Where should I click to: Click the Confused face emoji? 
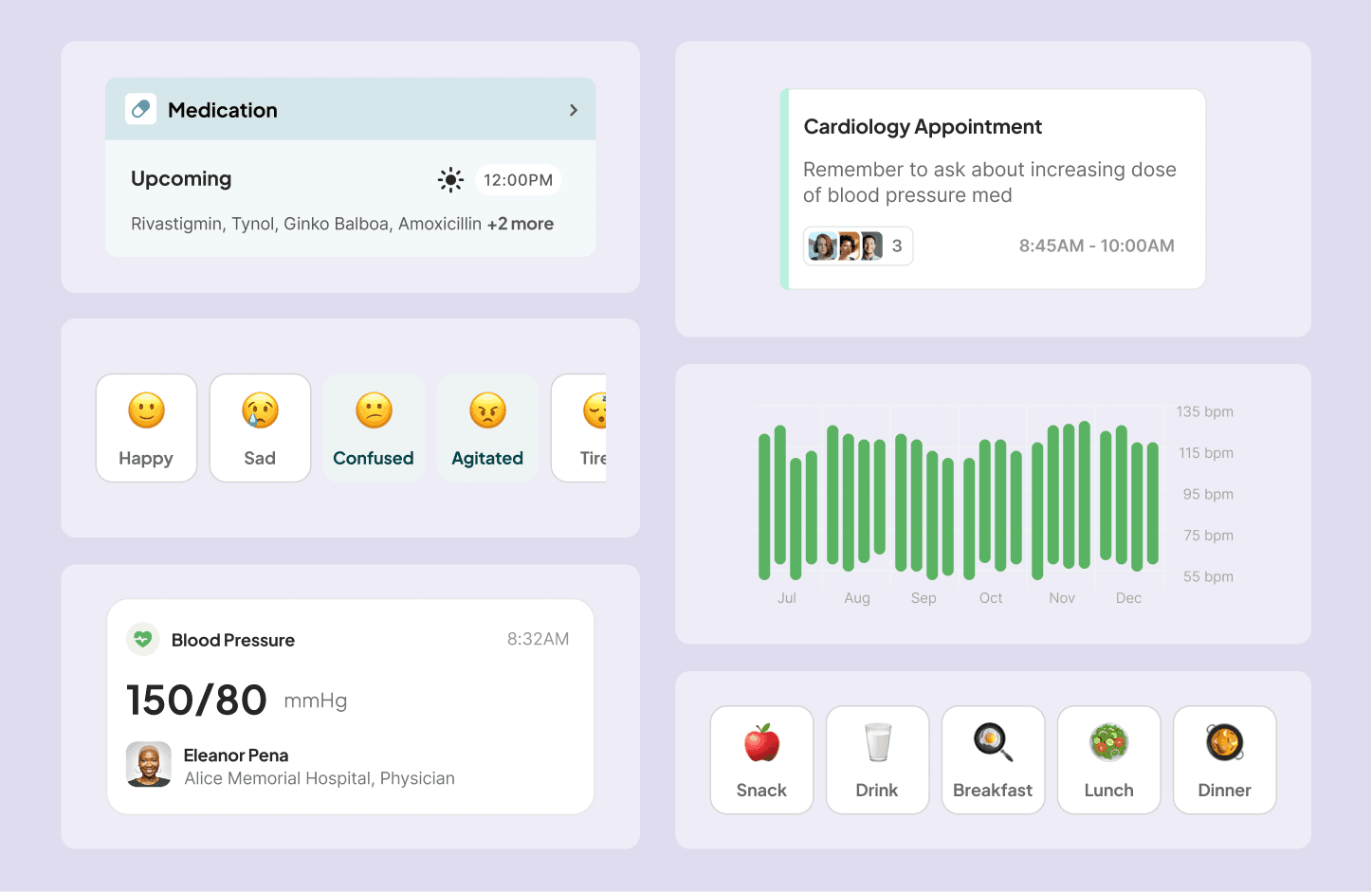tap(374, 410)
